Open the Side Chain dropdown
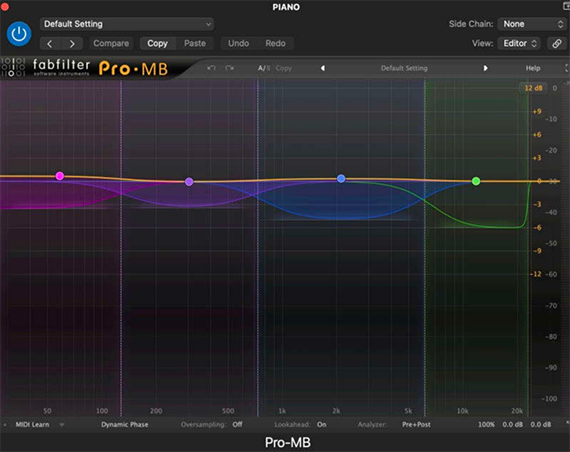Viewport: 570px width, 452px height. click(532, 24)
